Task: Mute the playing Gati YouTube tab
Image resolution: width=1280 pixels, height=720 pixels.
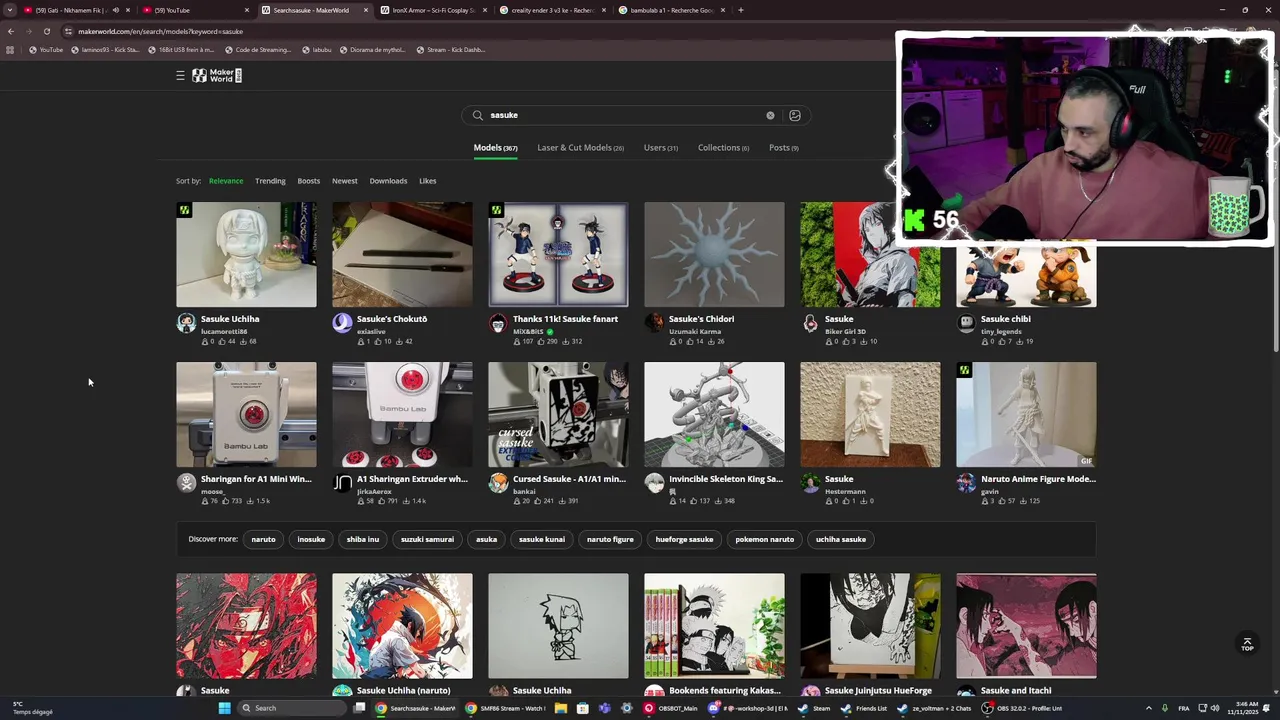Action: [114, 10]
